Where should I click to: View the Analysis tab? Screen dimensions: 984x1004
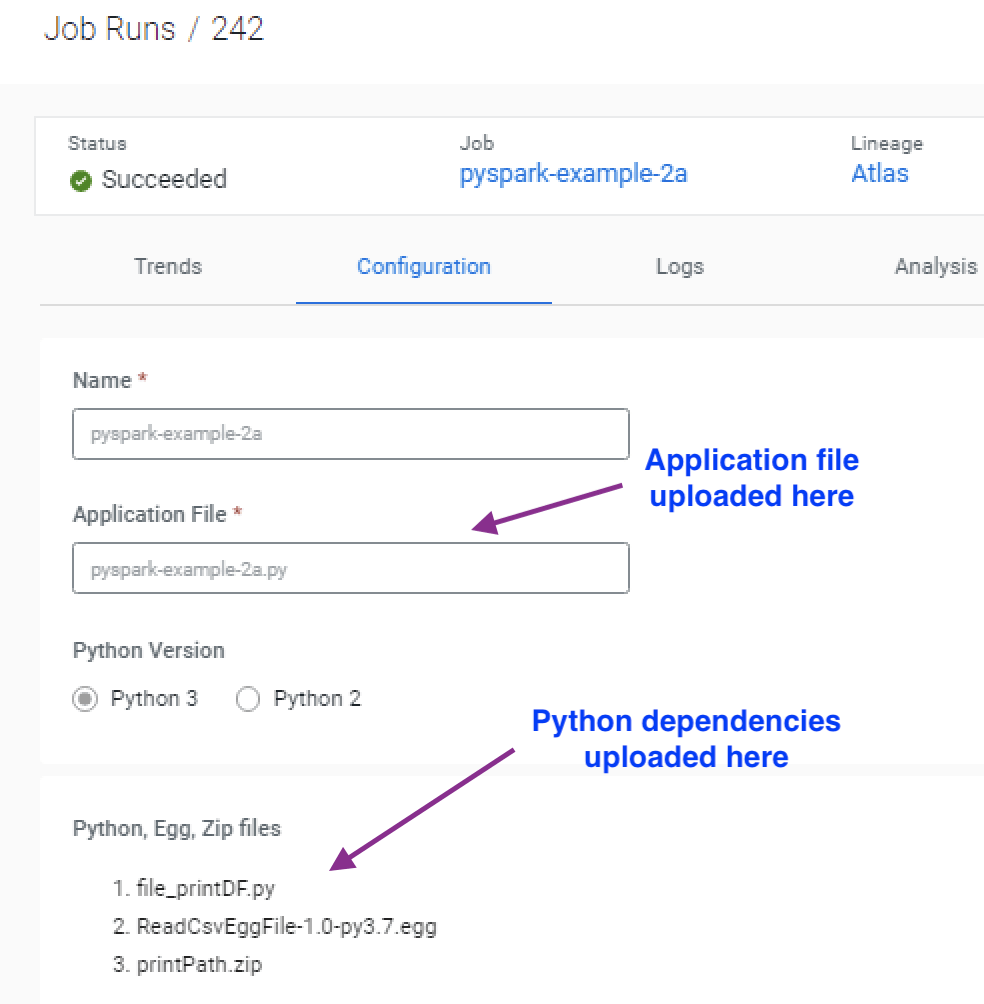pyautogui.click(x=935, y=267)
